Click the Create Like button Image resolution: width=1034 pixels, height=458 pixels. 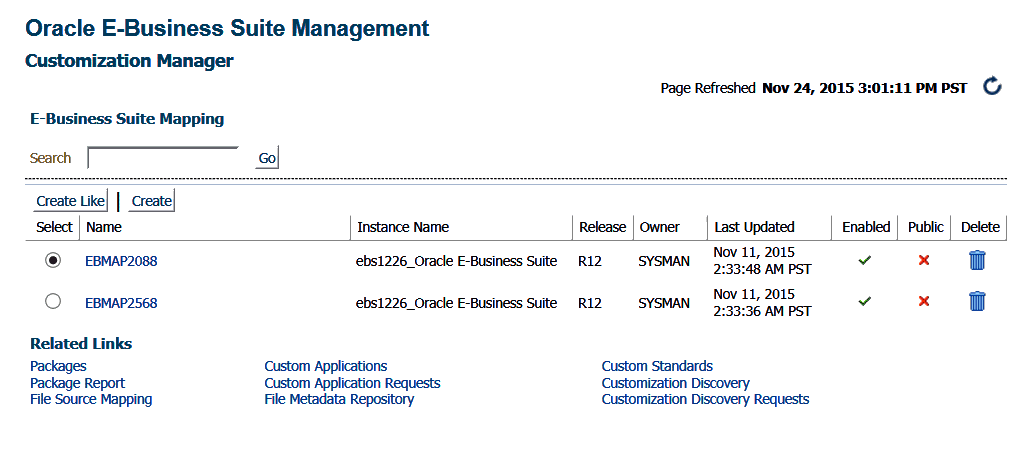click(71, 201)
